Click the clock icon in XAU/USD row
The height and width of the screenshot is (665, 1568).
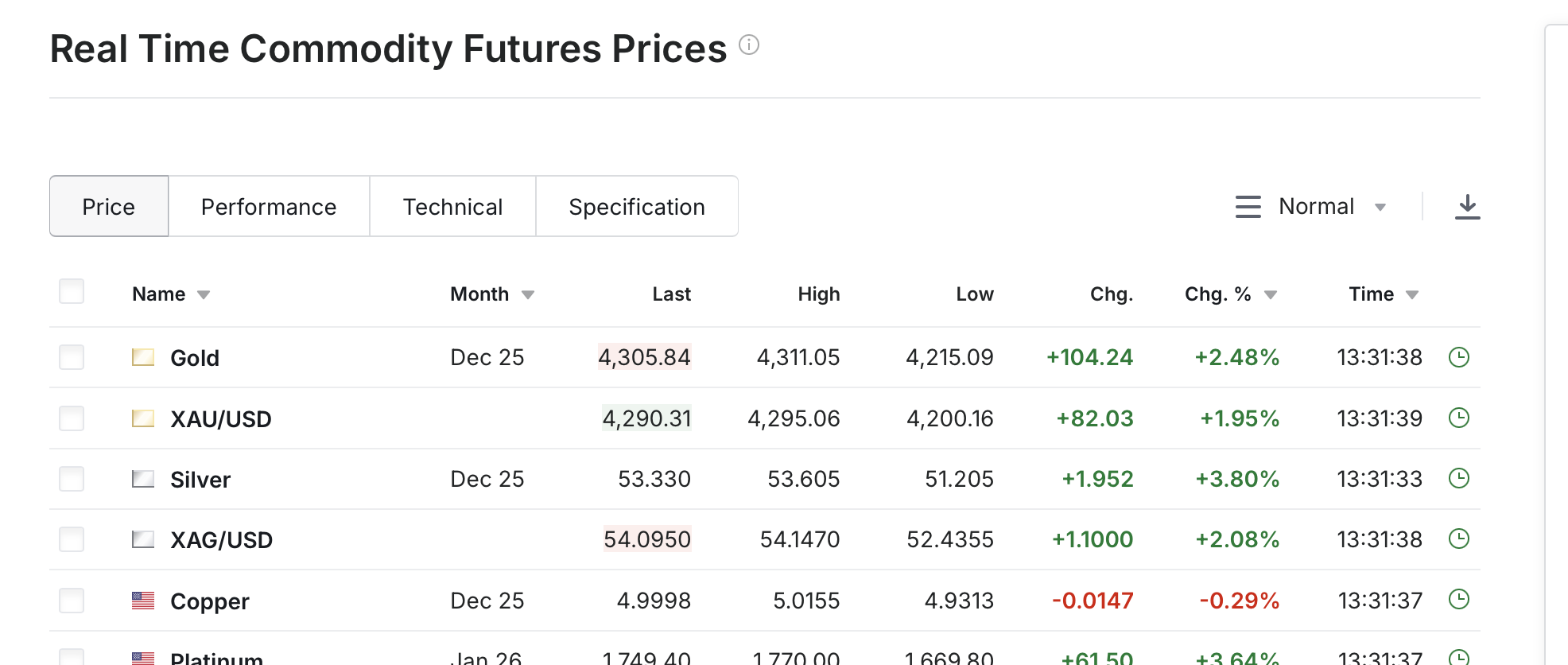click(x=1458, y=418)
